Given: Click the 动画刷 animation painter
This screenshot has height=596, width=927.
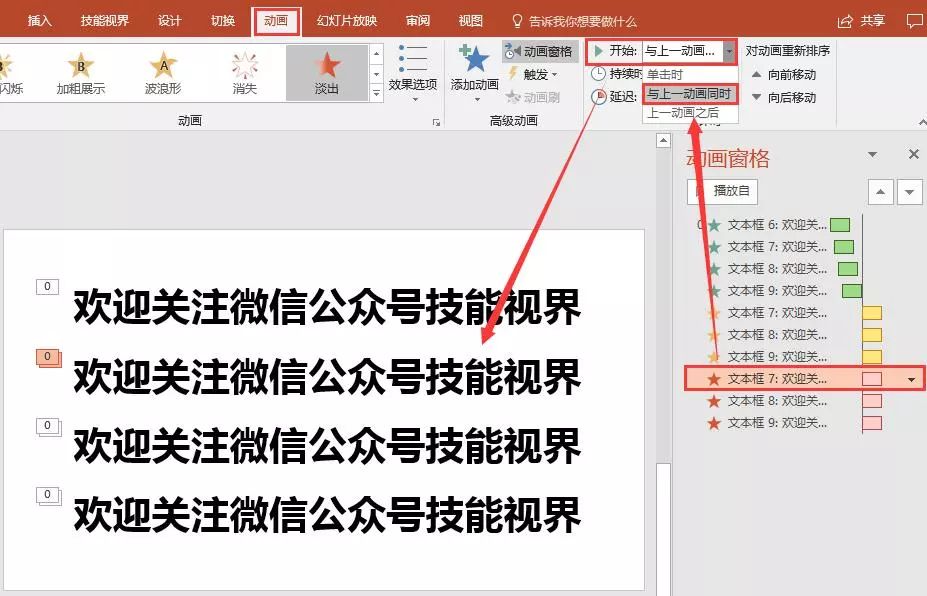Looking at the screenshot, I should [534, 97].
